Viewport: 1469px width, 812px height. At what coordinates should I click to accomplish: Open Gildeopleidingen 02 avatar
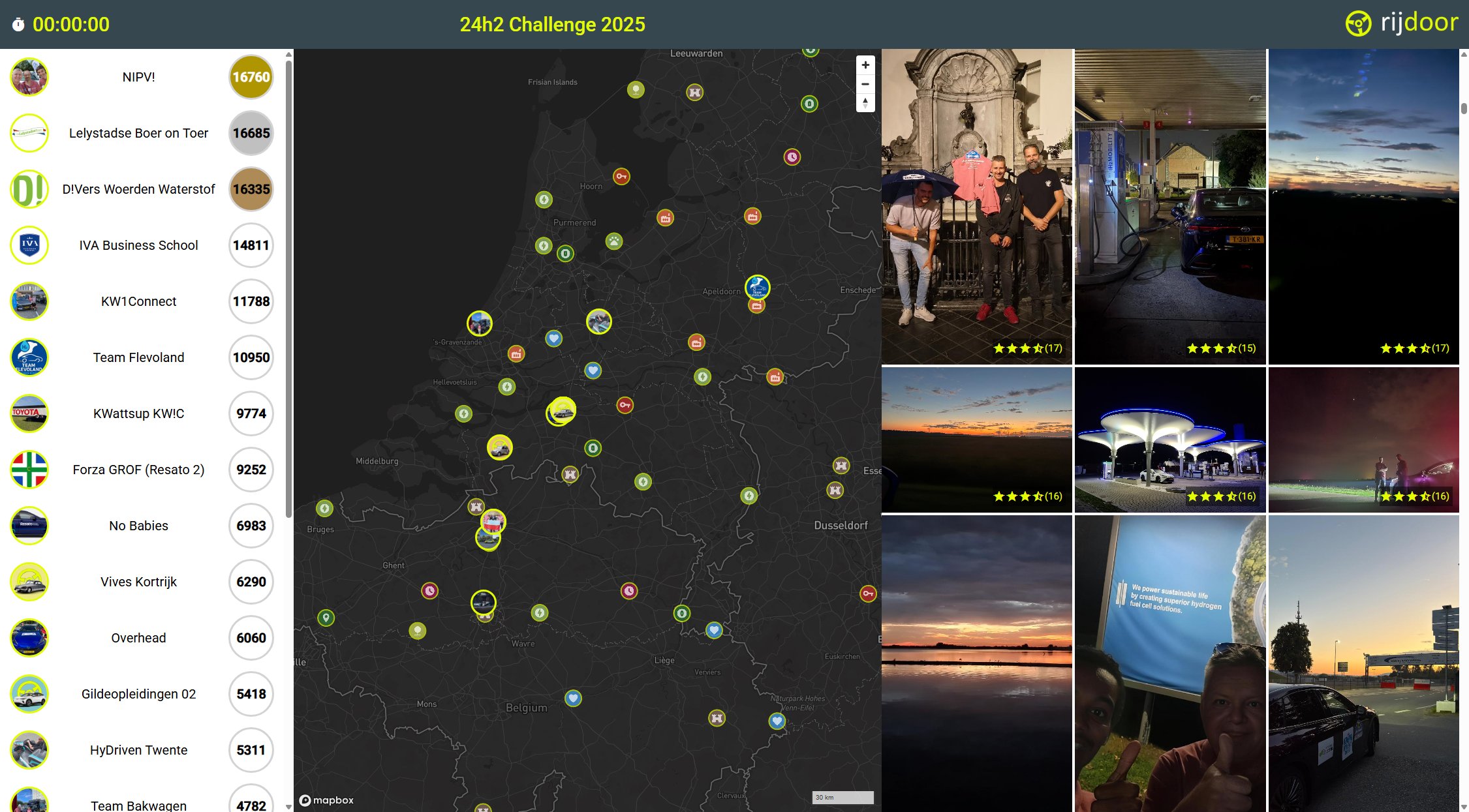coord(29,694)
